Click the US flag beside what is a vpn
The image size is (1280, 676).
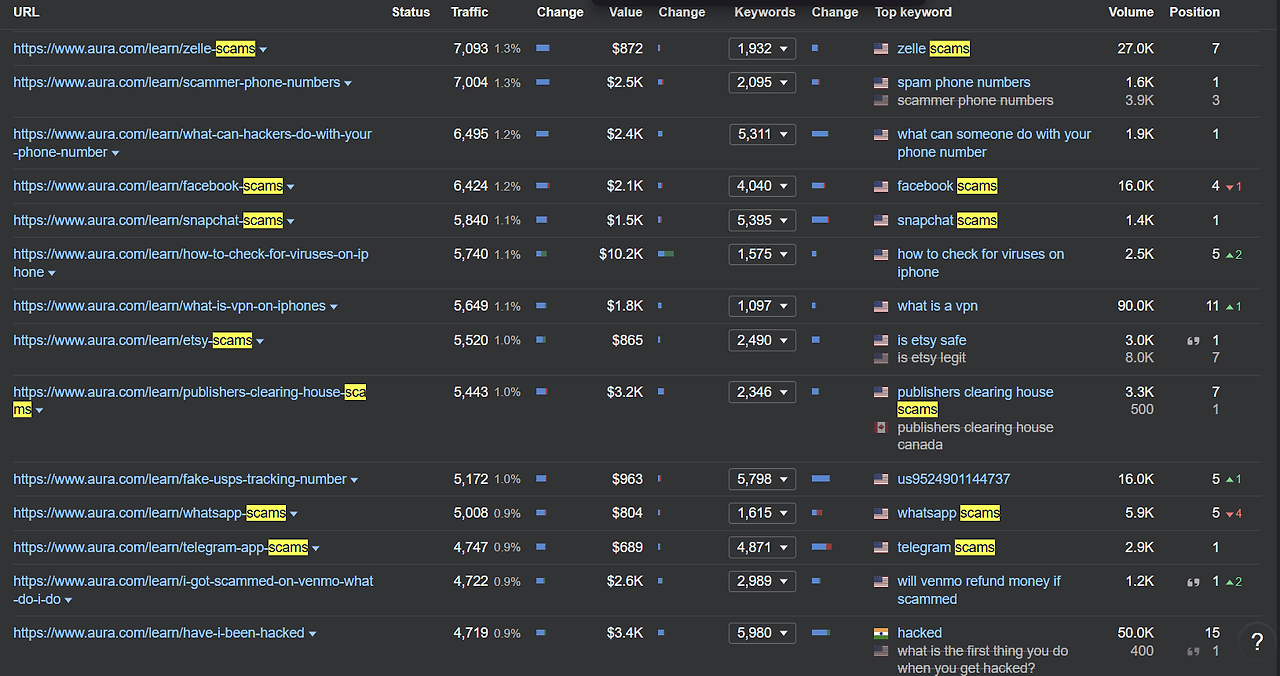point(881,307)
